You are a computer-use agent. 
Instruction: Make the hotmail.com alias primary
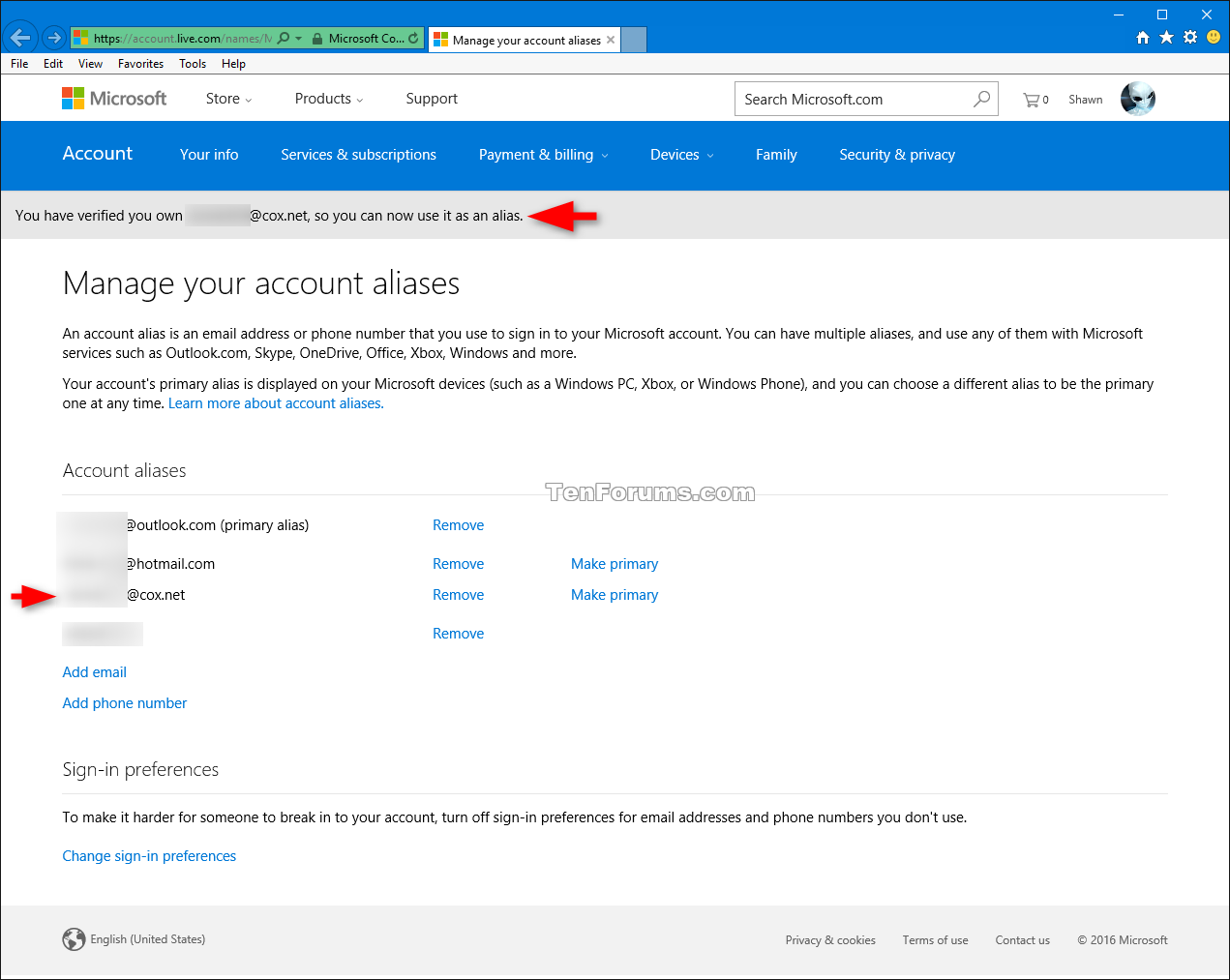(615, 564)
